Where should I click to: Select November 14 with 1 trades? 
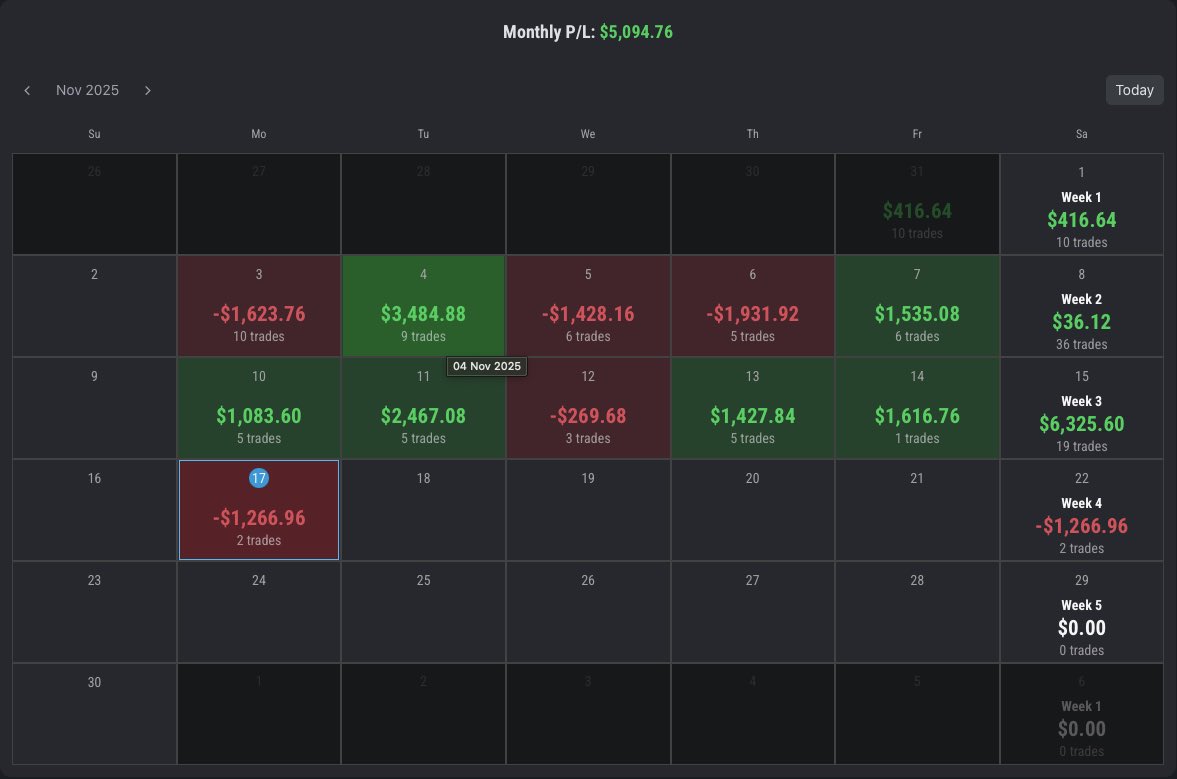pos(917,407)
